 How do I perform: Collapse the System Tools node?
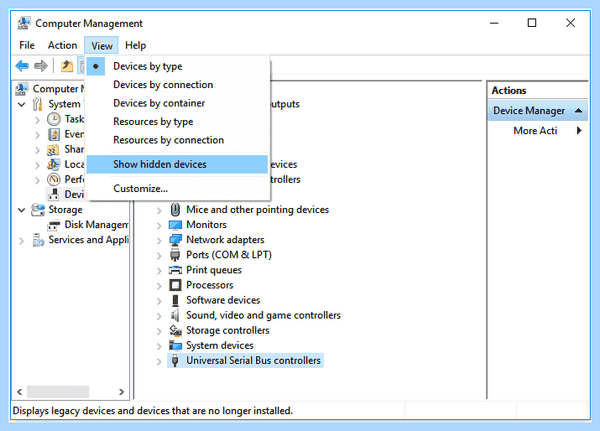21,104
